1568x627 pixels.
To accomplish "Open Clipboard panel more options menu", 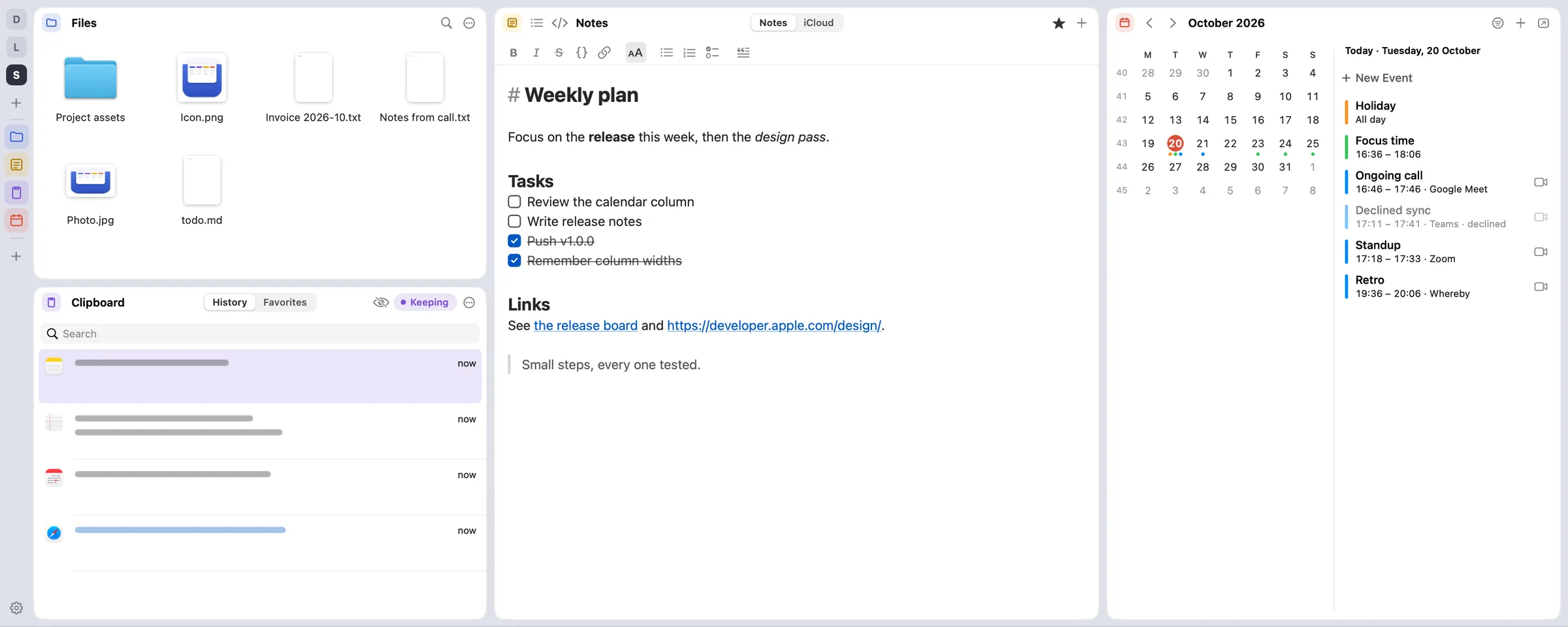I will [x=469, y=302].
